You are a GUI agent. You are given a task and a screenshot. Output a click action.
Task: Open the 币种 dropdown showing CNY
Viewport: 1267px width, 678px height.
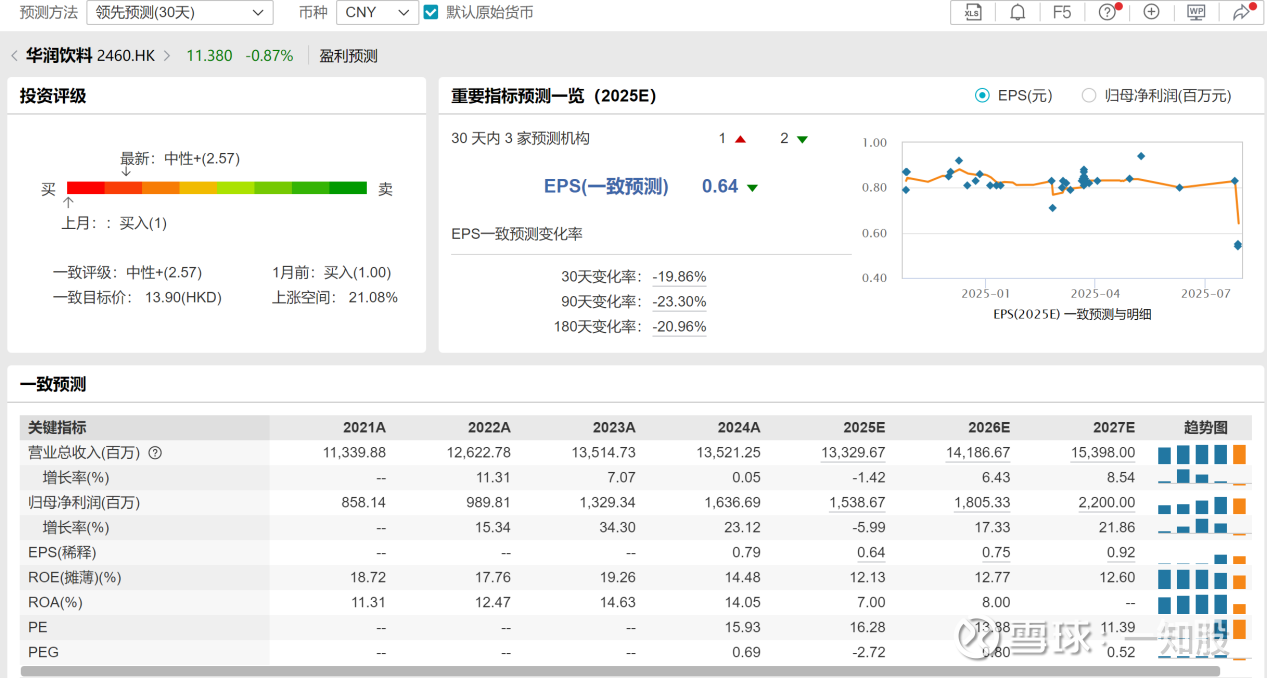click(x=377, y=12)
